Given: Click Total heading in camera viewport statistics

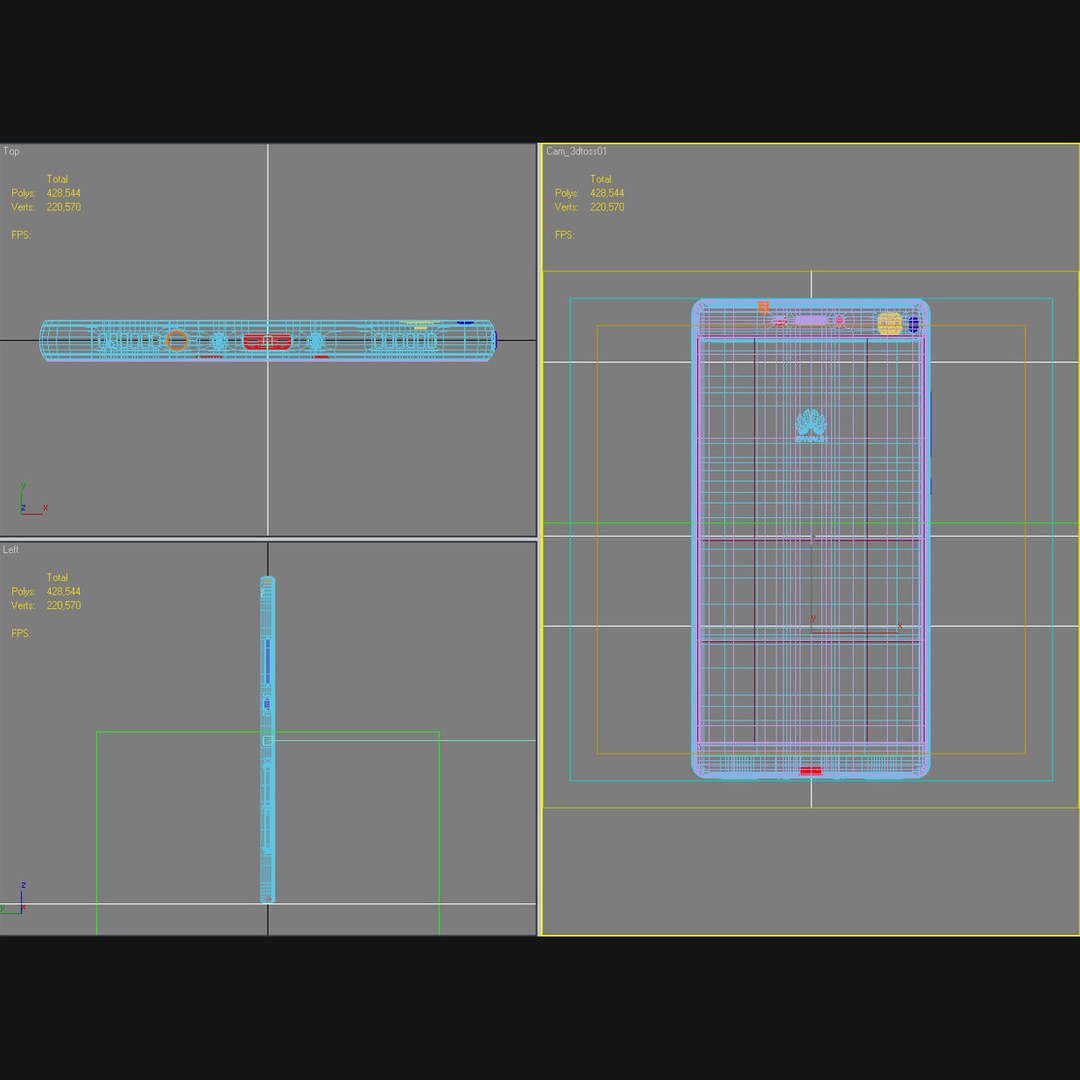Looking at the screenshot, I should pos(601,179).
